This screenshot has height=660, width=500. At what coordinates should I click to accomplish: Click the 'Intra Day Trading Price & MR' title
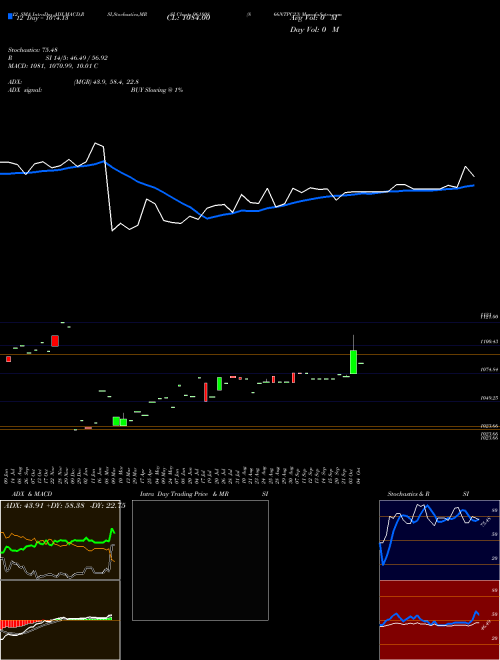tap(185, 494)
